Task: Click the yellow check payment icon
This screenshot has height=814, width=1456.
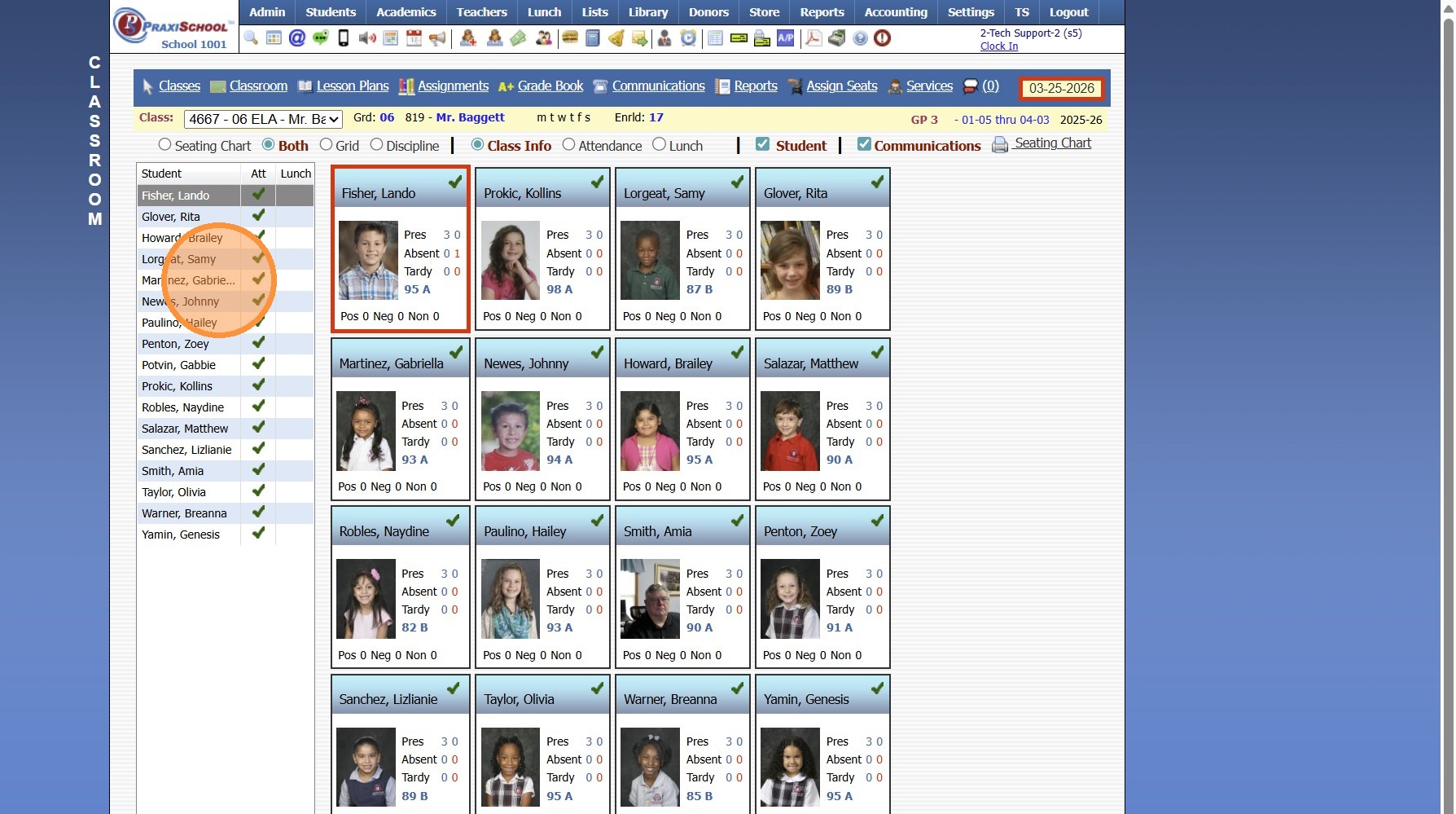Action: point(739,38)
